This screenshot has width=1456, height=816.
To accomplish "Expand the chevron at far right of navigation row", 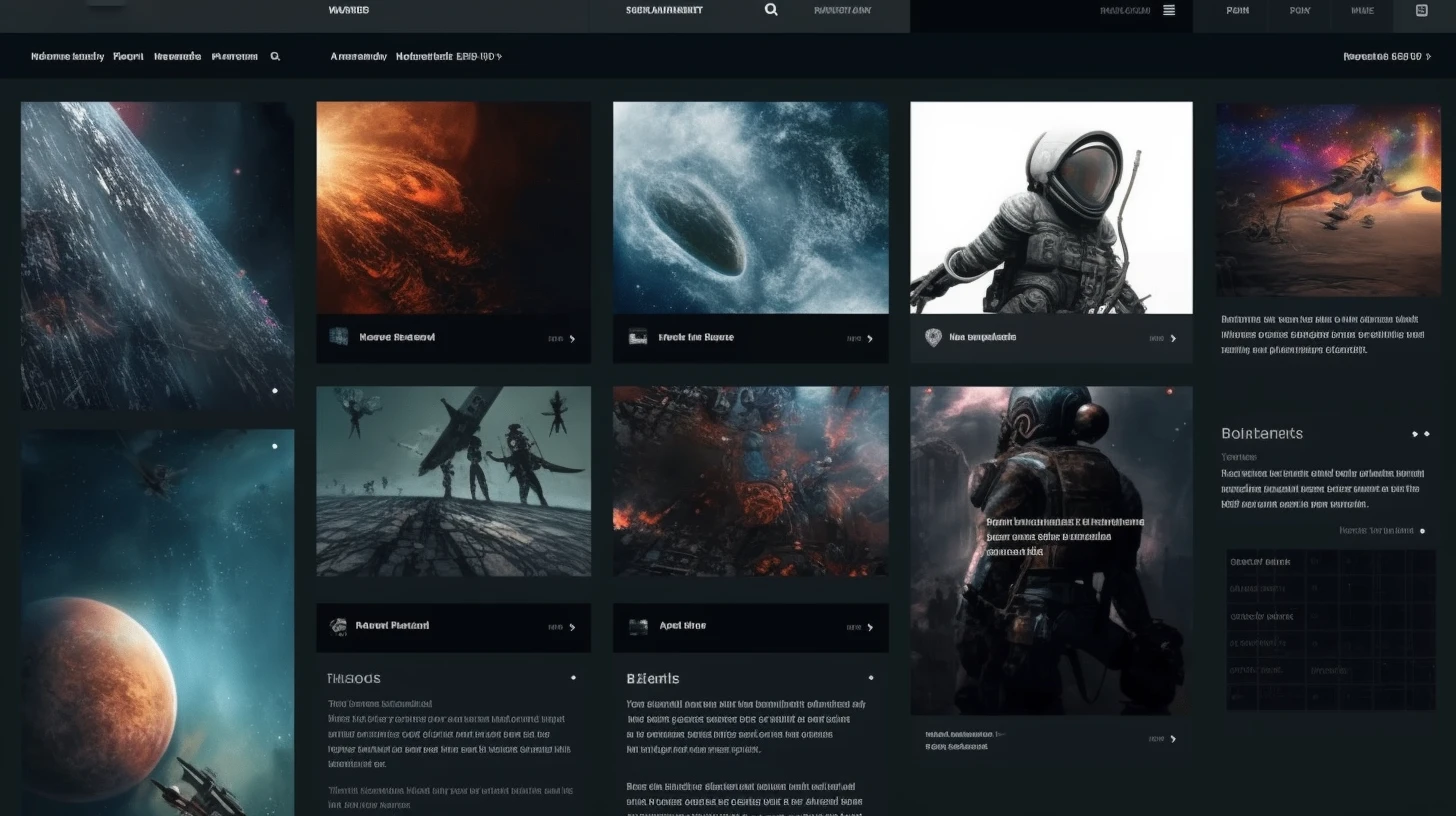I will pos(1426,57).
